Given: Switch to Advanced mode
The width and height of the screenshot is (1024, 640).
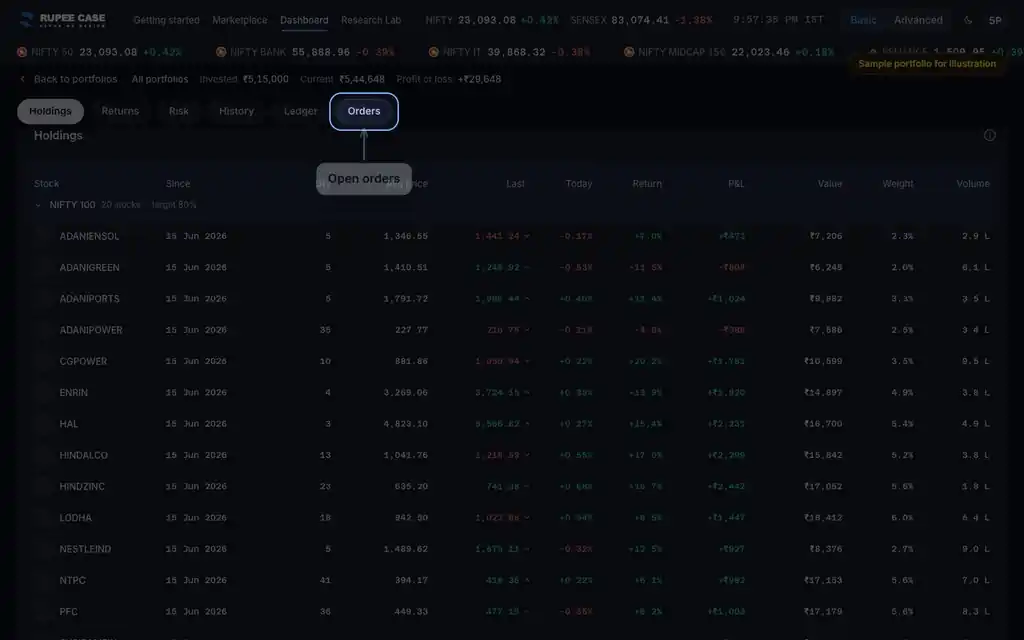Looking at the screenshot, I should 918,20.
